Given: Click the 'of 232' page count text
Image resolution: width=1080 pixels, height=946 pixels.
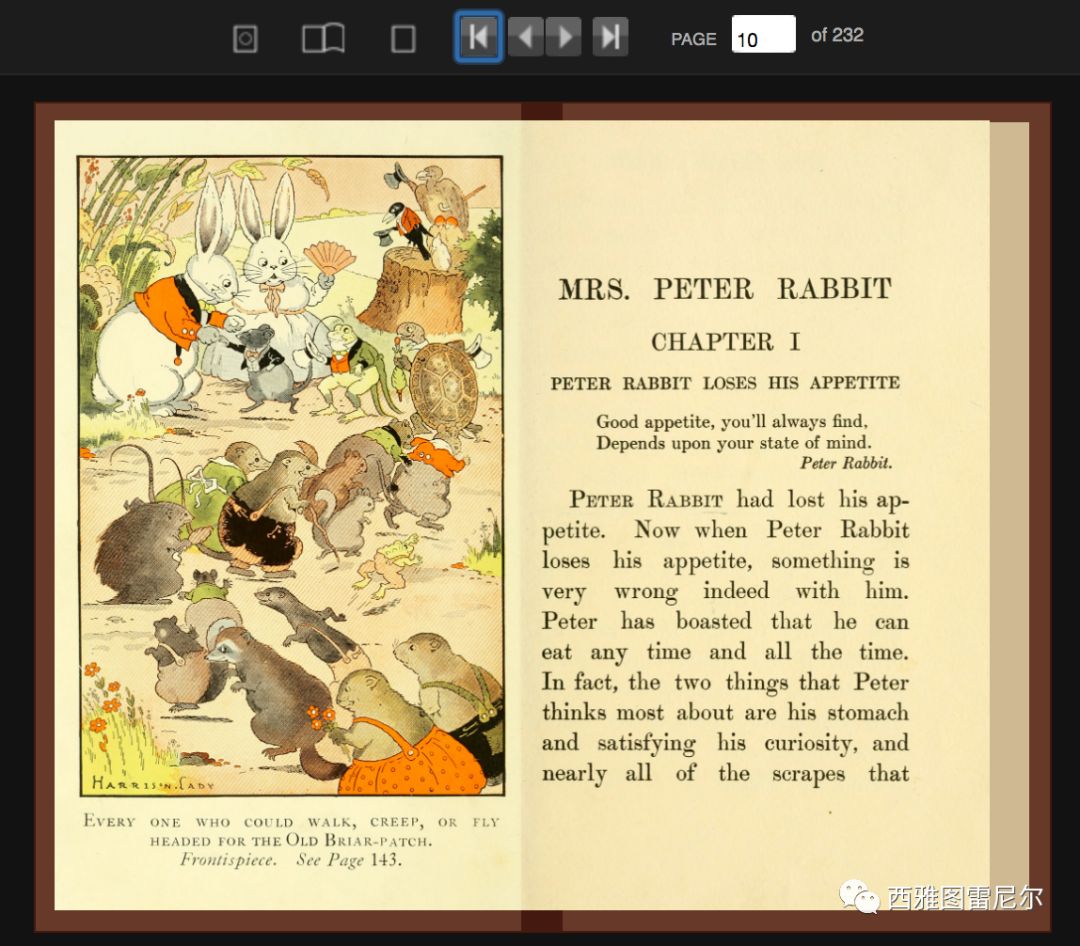Looking at the screenshot, I should 837,35.
